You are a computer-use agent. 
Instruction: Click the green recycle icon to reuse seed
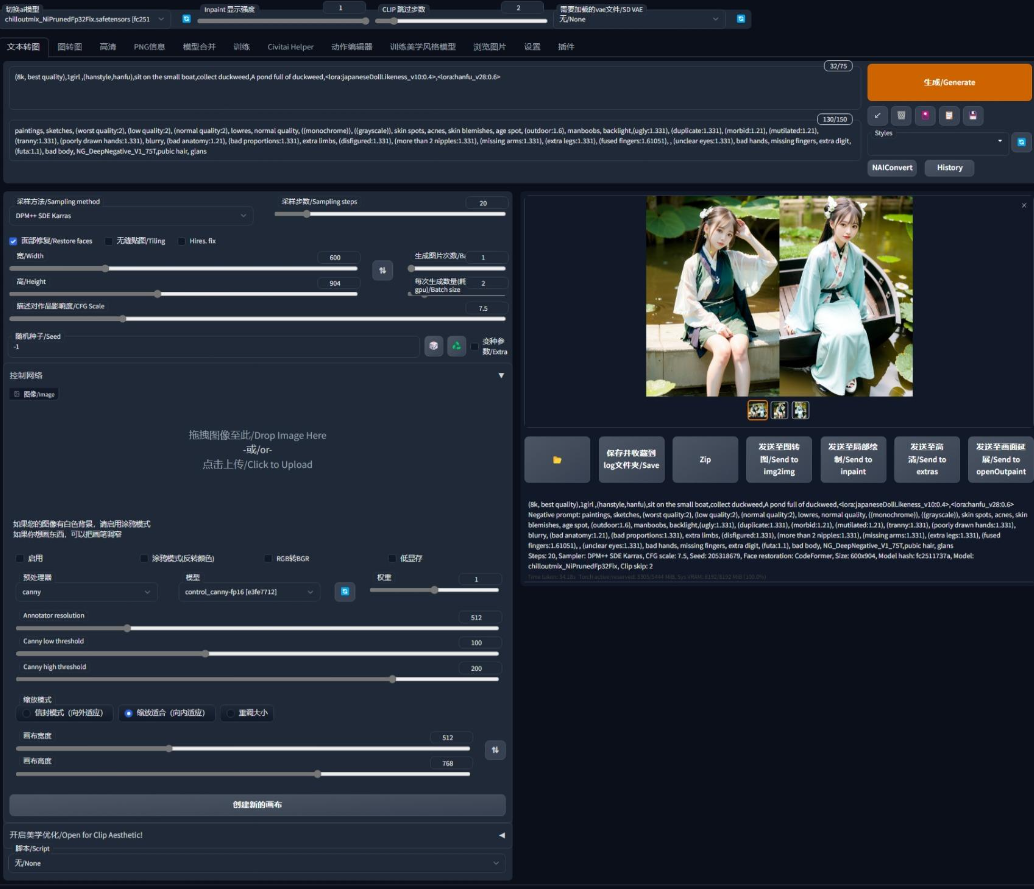[x=457, y=346]
